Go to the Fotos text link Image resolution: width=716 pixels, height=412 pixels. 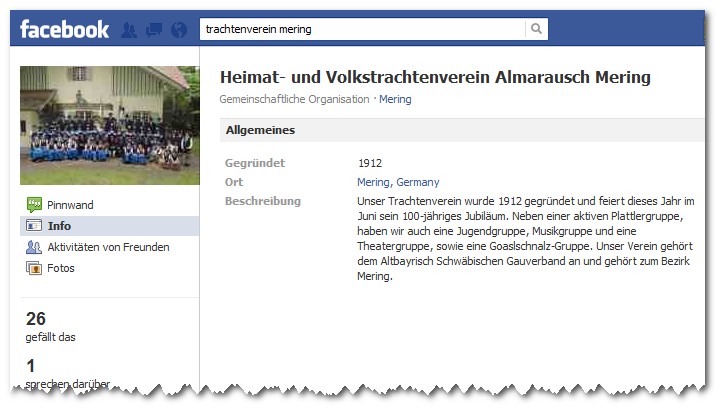pyautogui.click(x=61, y=268)
